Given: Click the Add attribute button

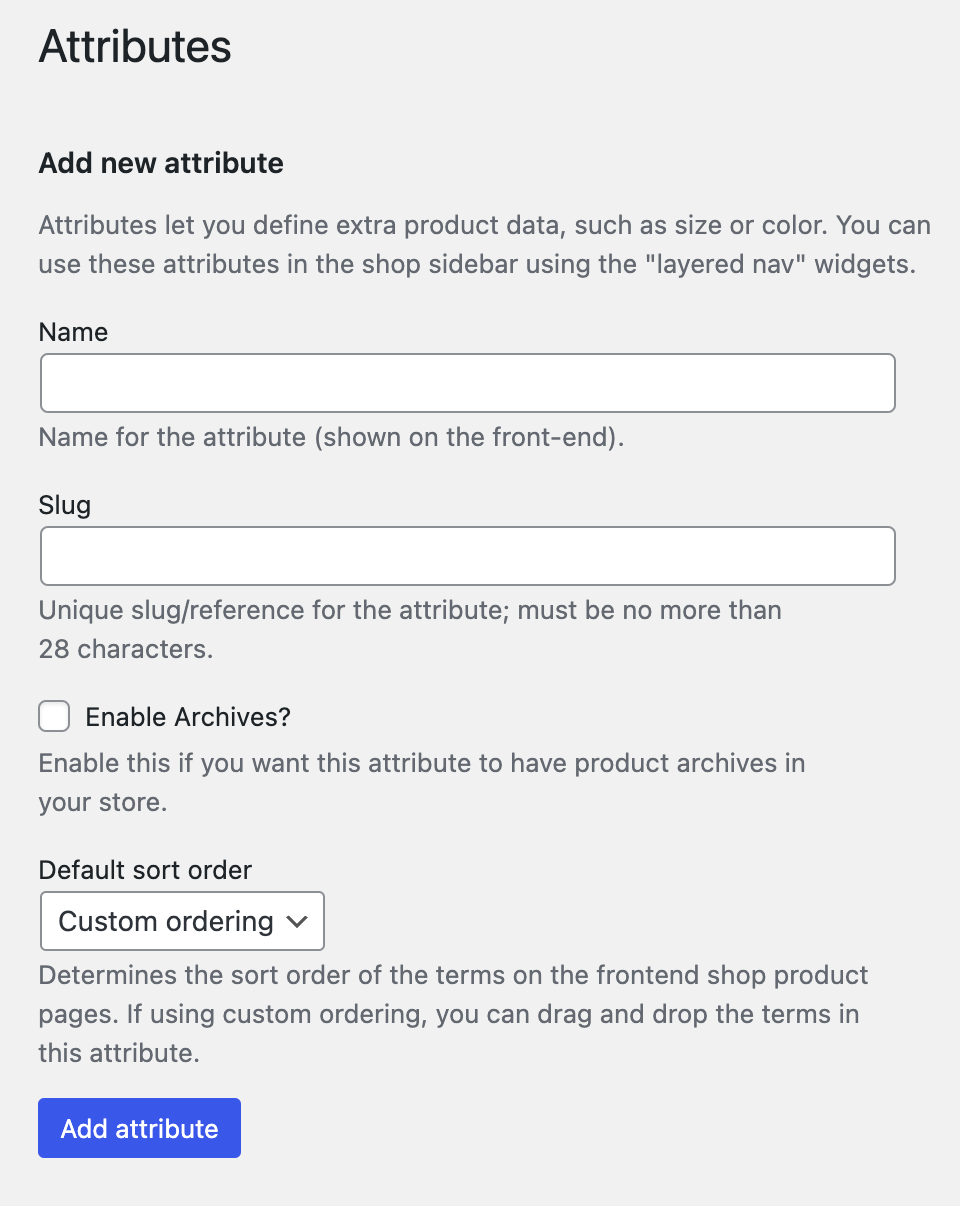Looking at the screenshot, I should tap(139, 1128).
